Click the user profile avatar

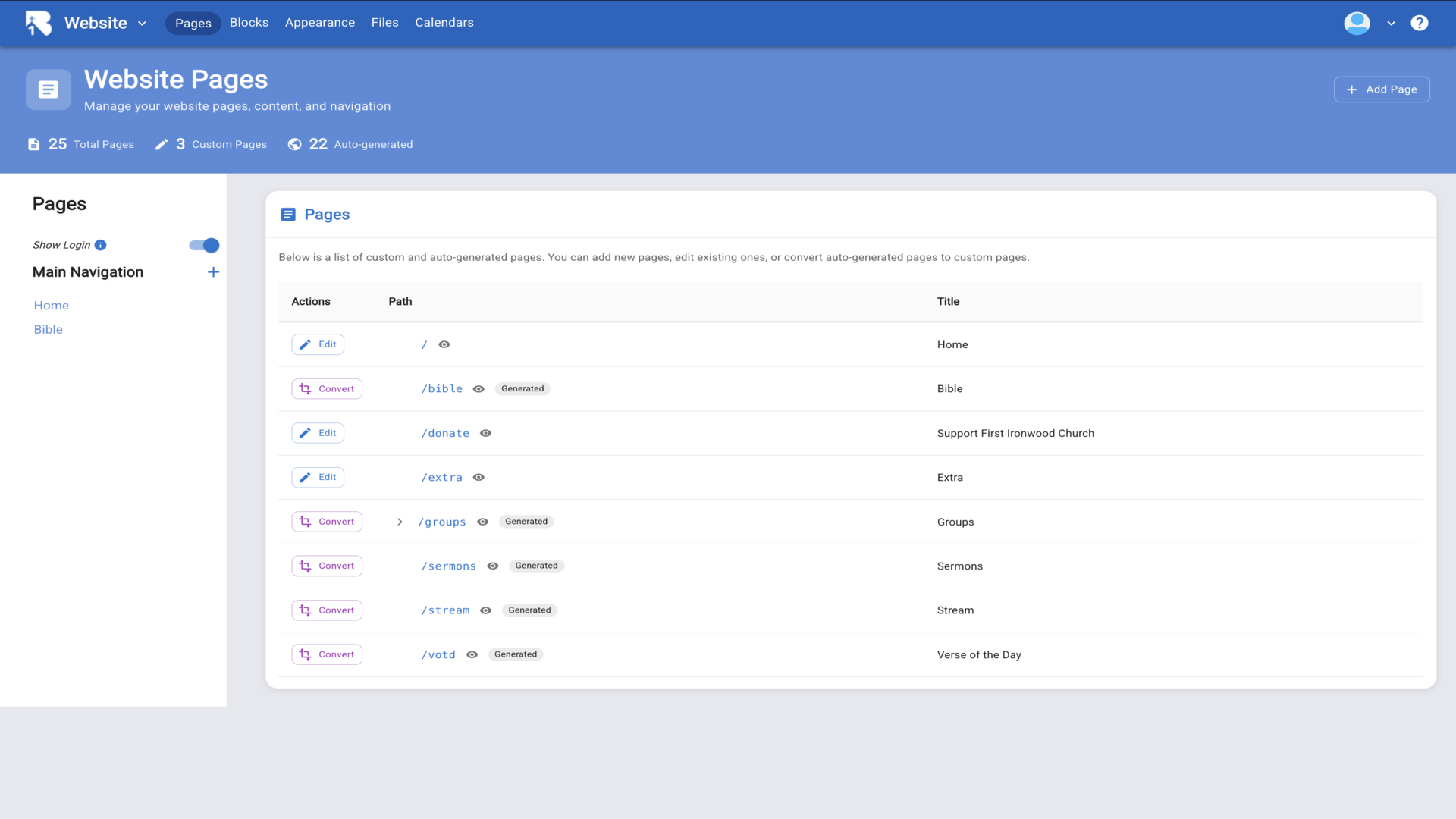[1357, 23]
